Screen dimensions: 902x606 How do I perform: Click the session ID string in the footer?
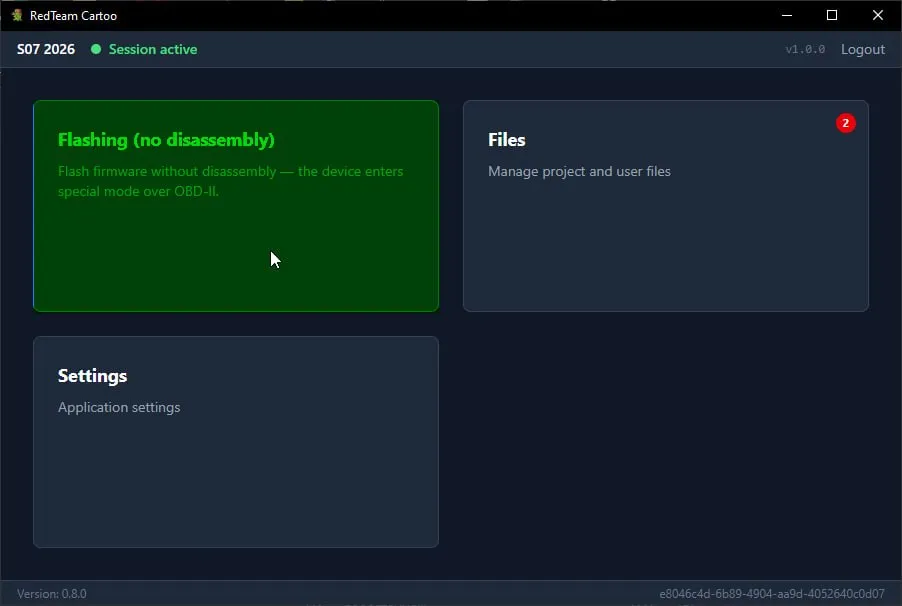[772, 594]
